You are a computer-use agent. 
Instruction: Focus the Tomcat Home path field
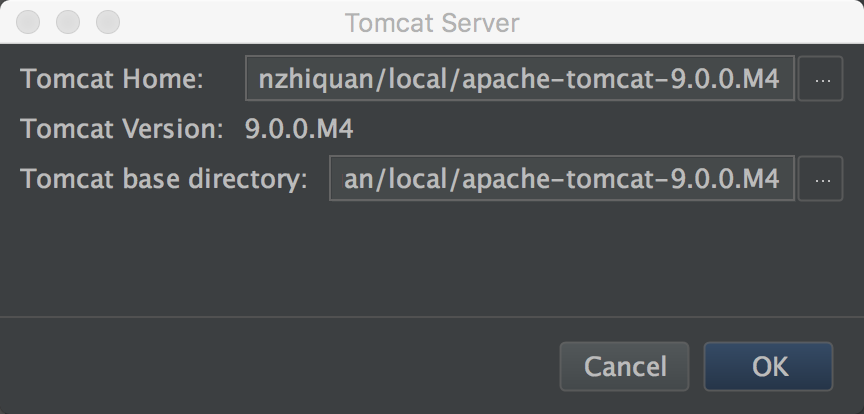point(519,79)
